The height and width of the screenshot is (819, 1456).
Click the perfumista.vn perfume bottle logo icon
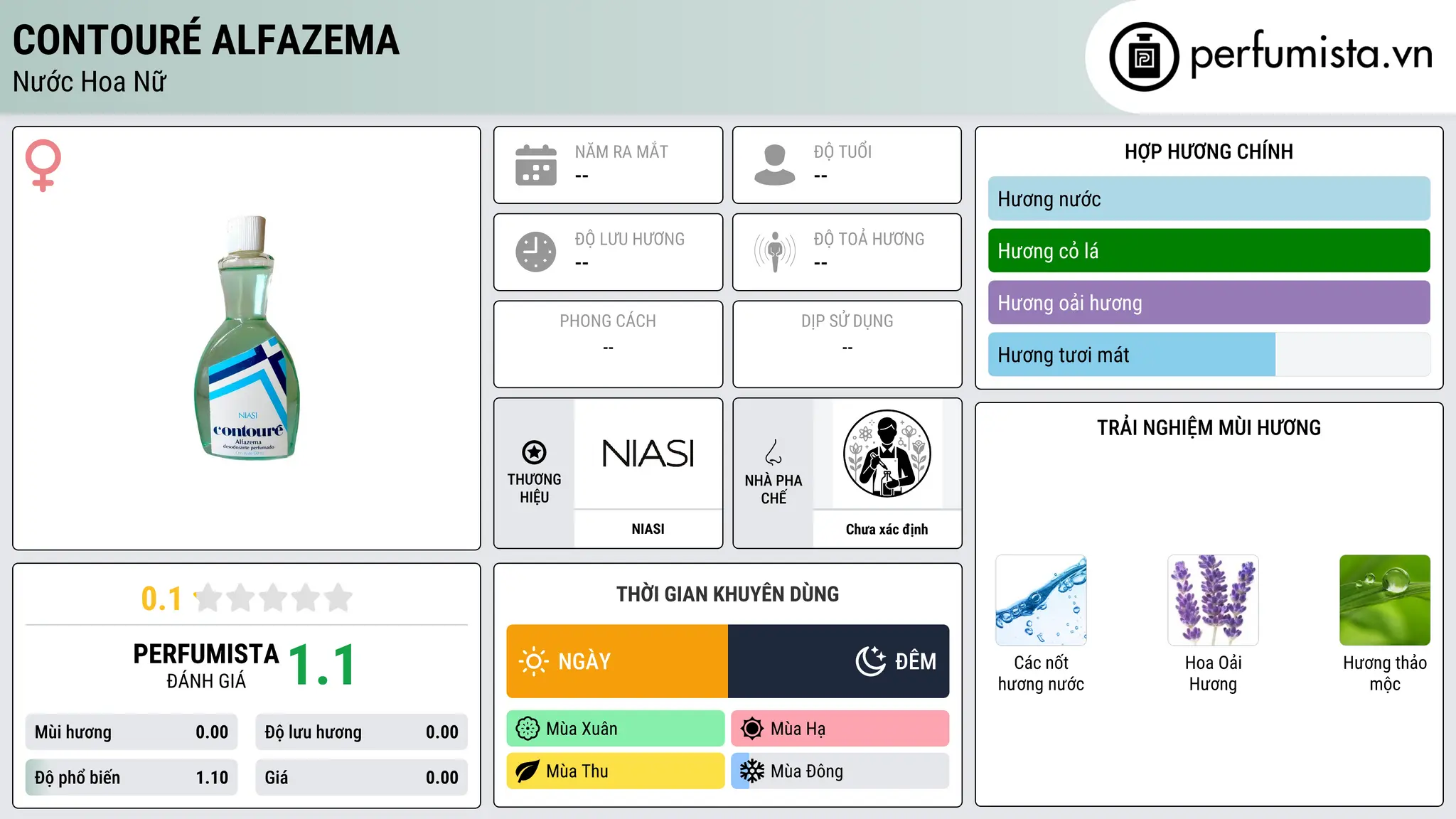click(1144, 57)
